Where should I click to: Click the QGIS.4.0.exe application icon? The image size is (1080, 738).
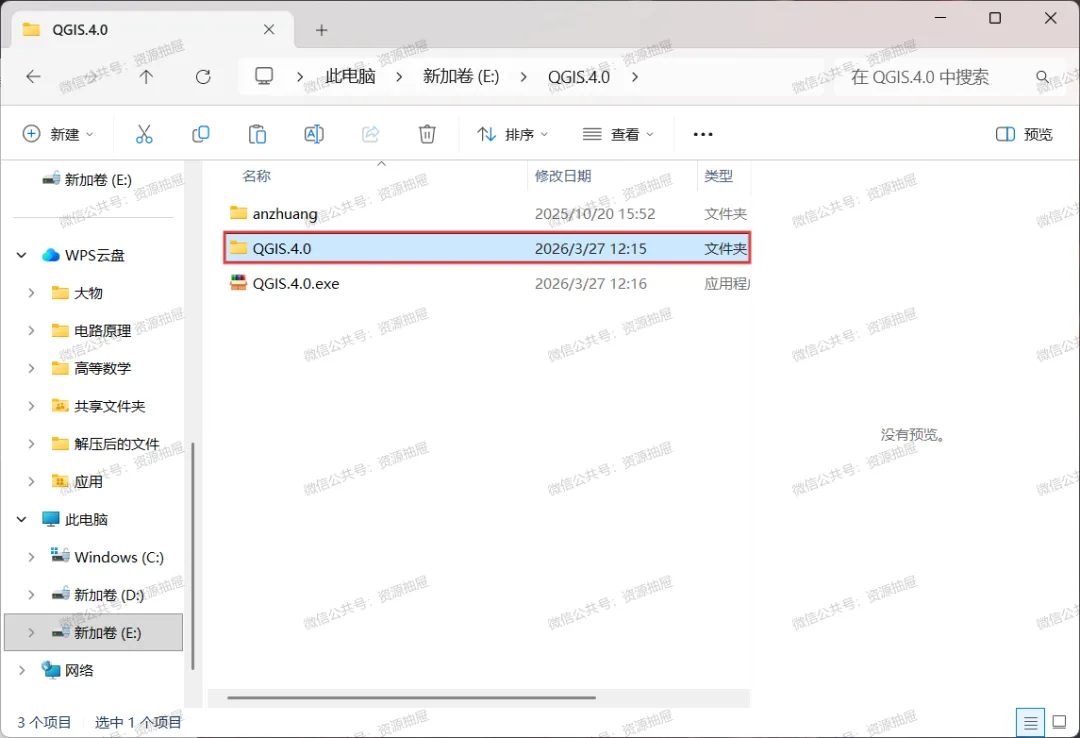coord(238,283)
